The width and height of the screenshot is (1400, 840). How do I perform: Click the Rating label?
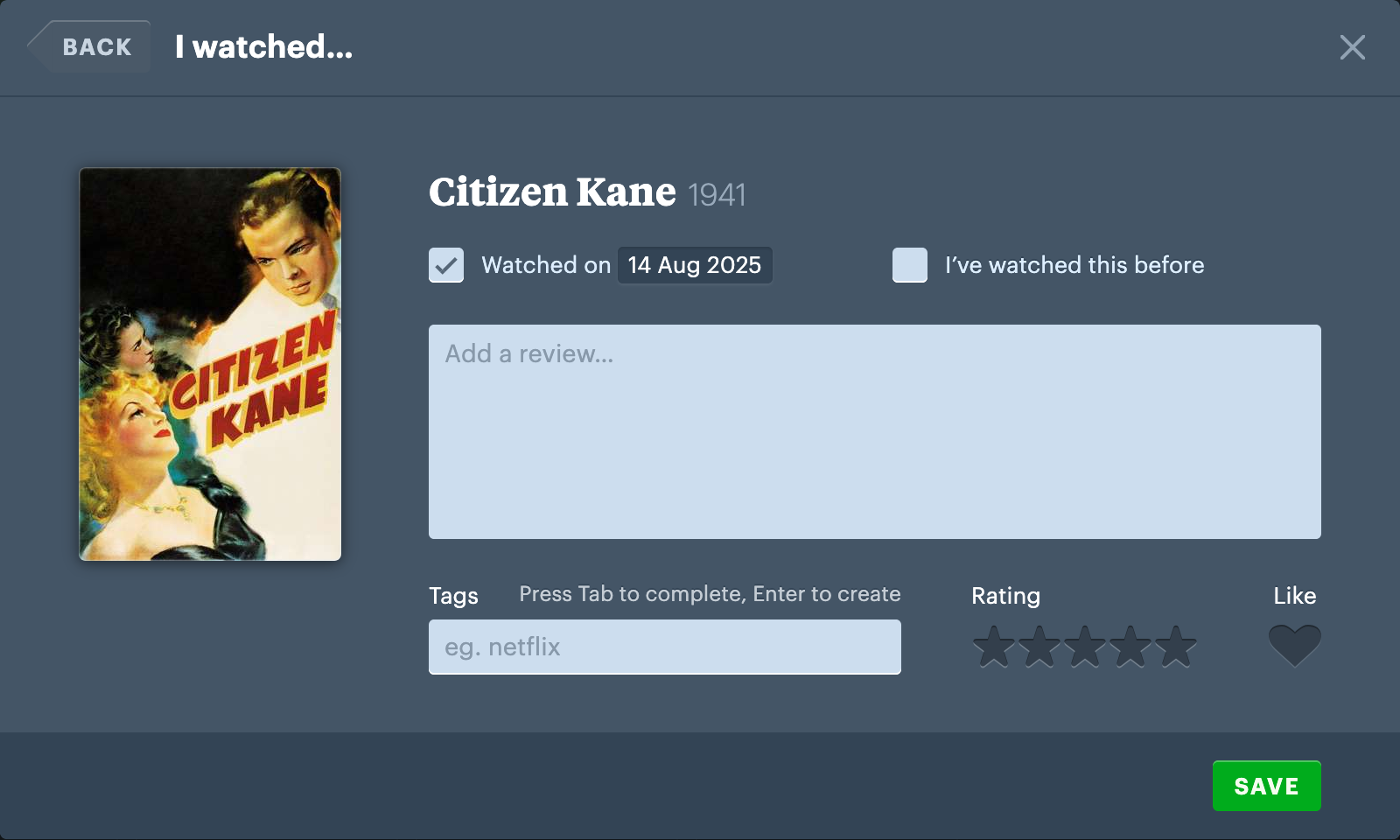coord(1005,596)
